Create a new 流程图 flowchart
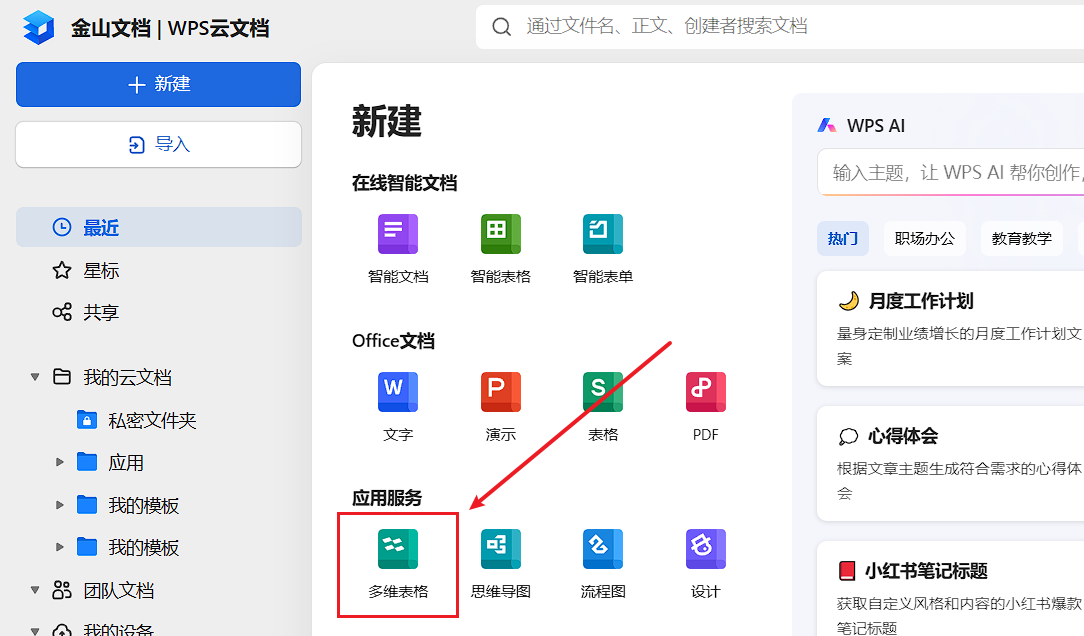 (x=603, y=564)
